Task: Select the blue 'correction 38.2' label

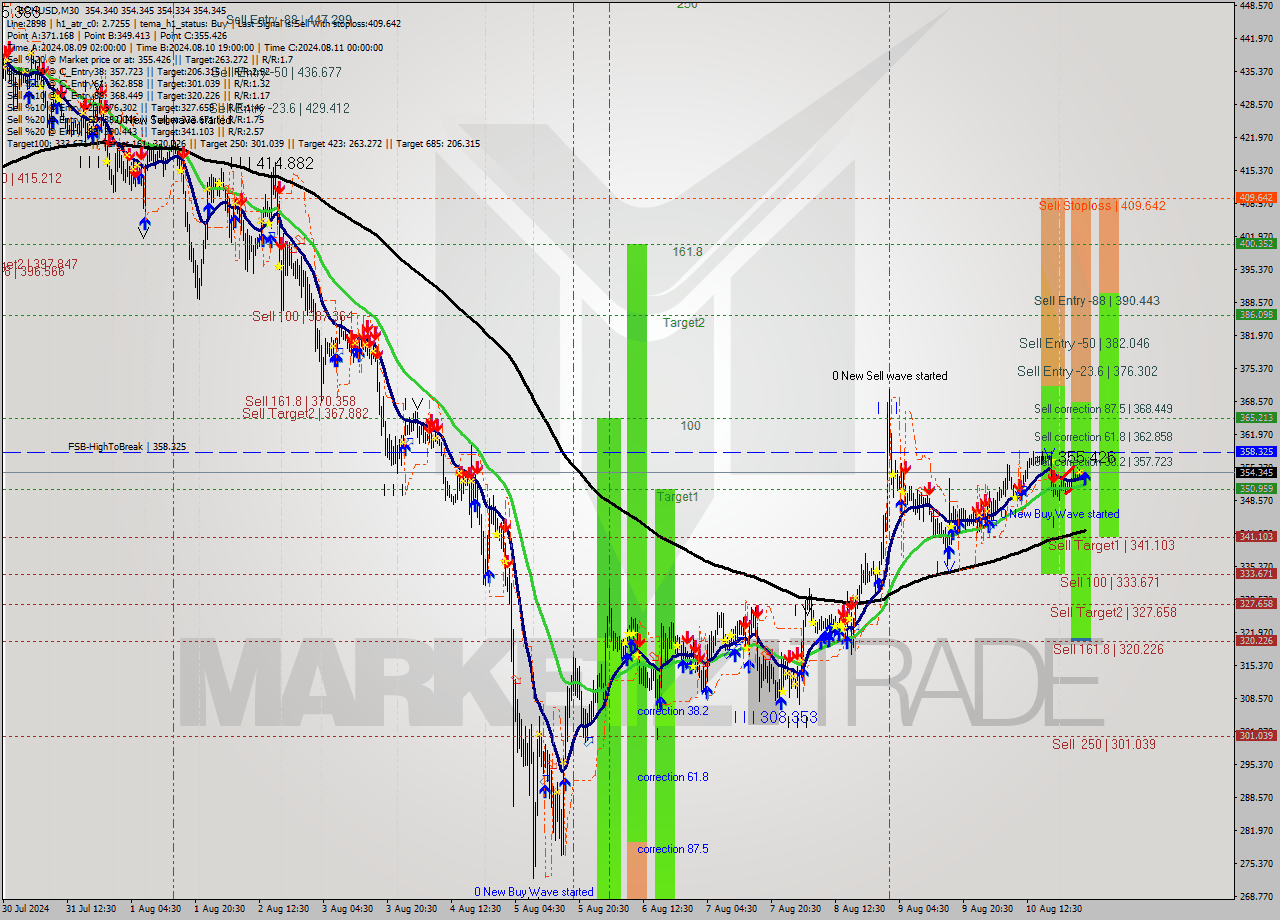Action: click(673, 711)
